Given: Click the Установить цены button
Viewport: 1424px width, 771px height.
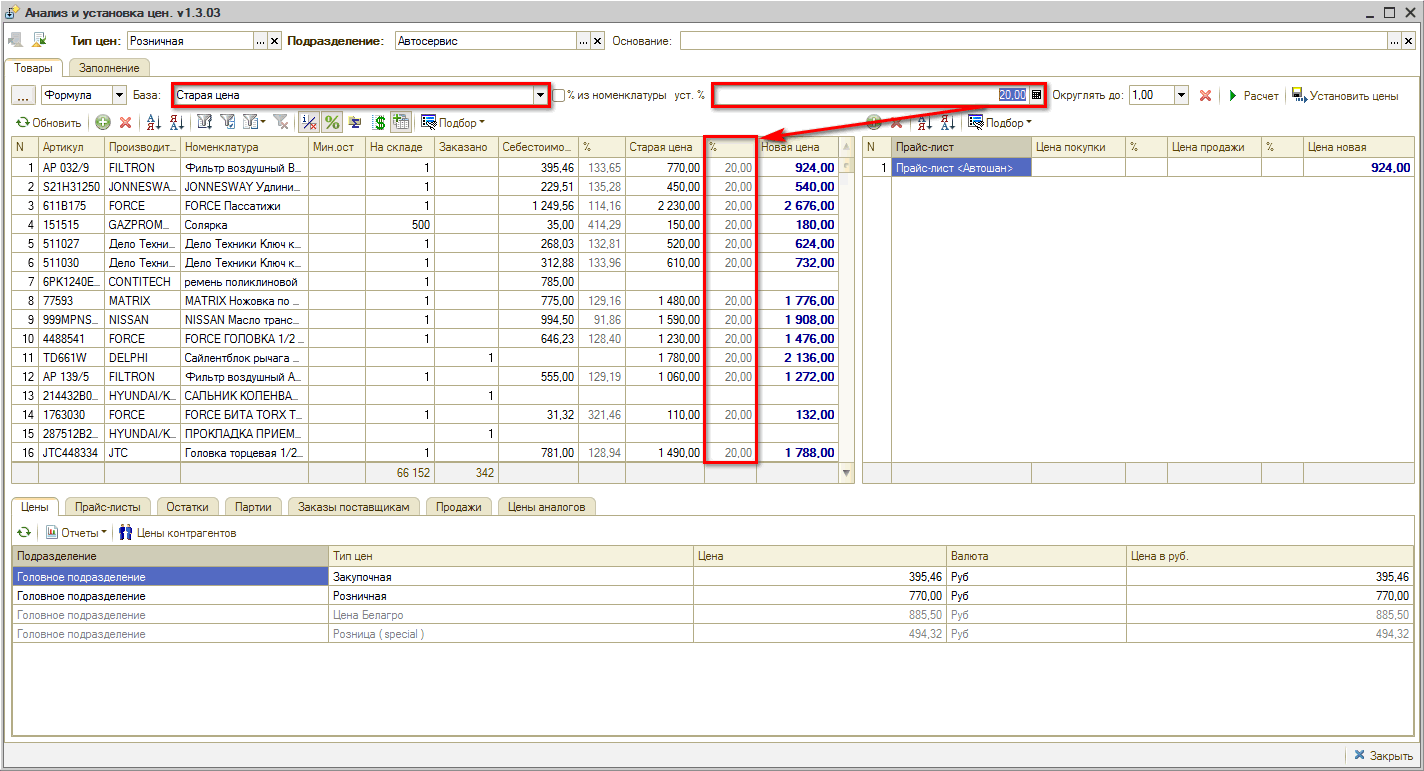Looking at the screenshot, I should 1345,95.
